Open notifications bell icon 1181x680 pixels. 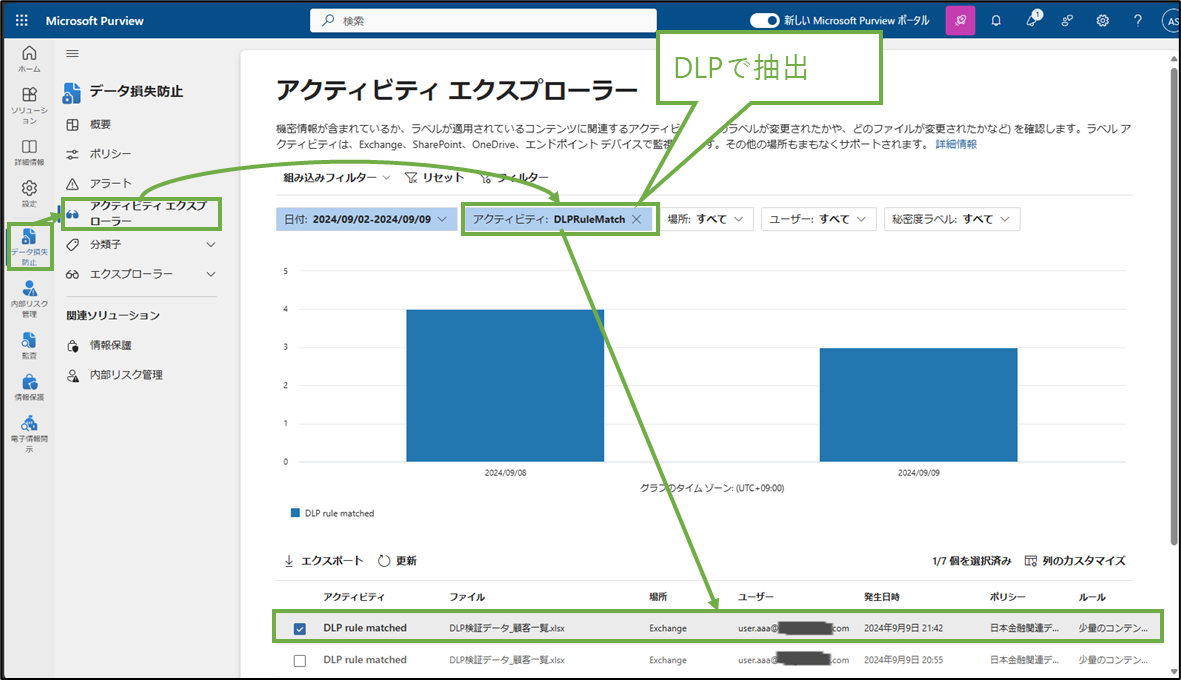coord(996,20)
